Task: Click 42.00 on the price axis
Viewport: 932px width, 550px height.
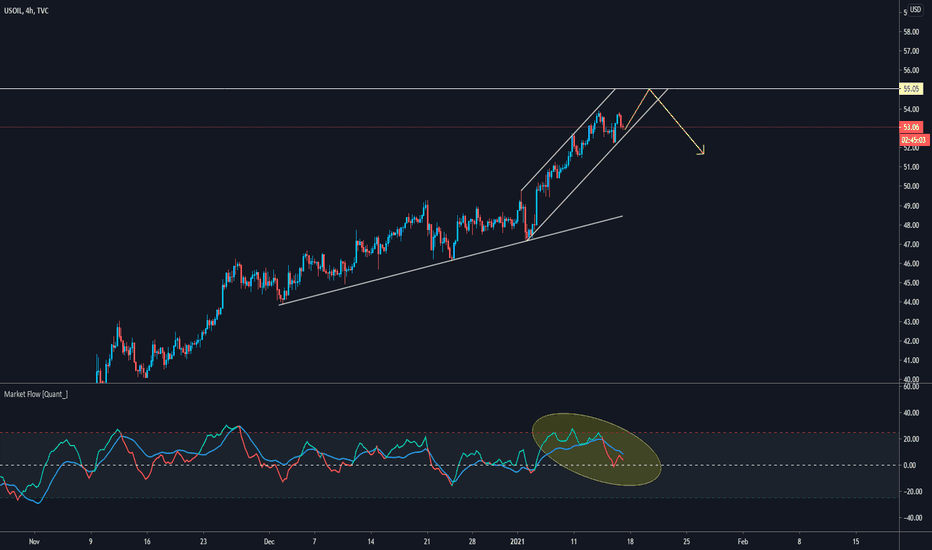Action: coord(911,341)
